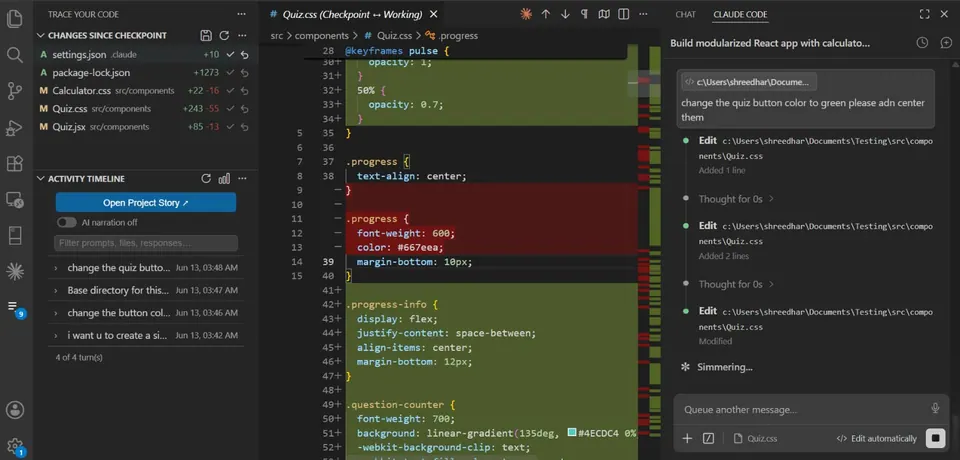Open the Search view in activity bar

click(15, 55)
